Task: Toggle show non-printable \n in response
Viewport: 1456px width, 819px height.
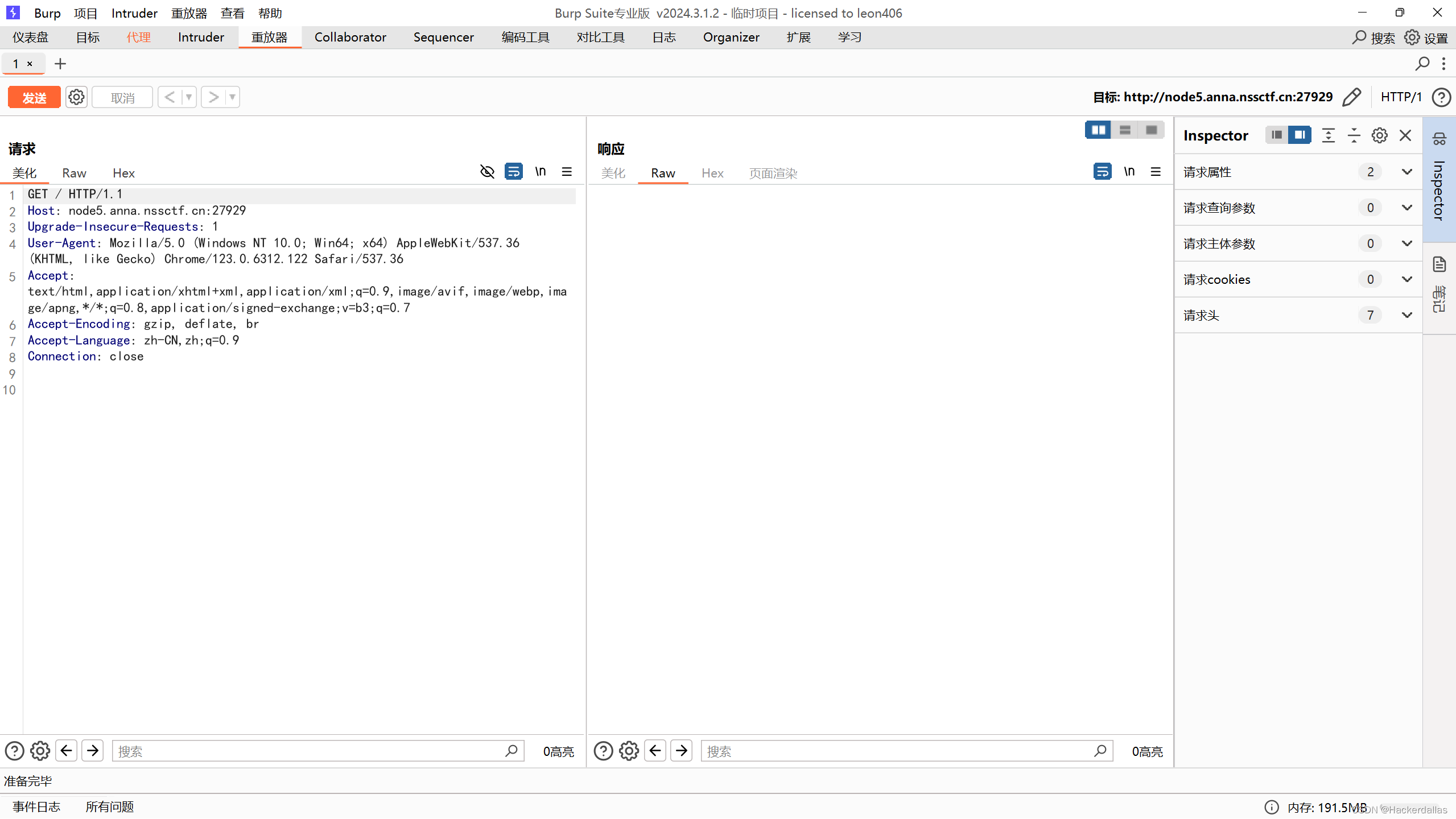Action: pos(1129,172)
